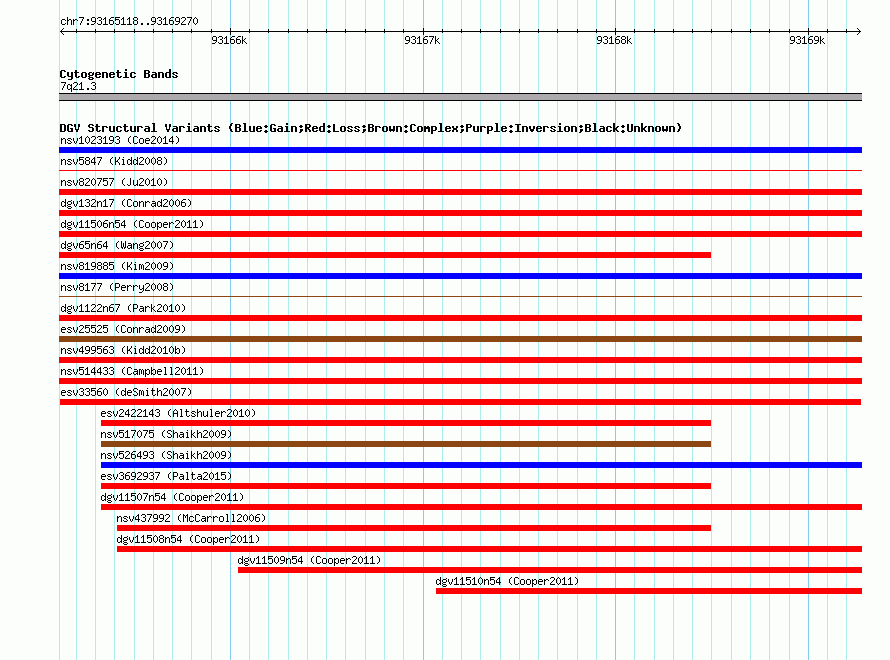Select the blue nsv526493 gain bar
Screen dimensions: 890x660
[x=481, y=465]
